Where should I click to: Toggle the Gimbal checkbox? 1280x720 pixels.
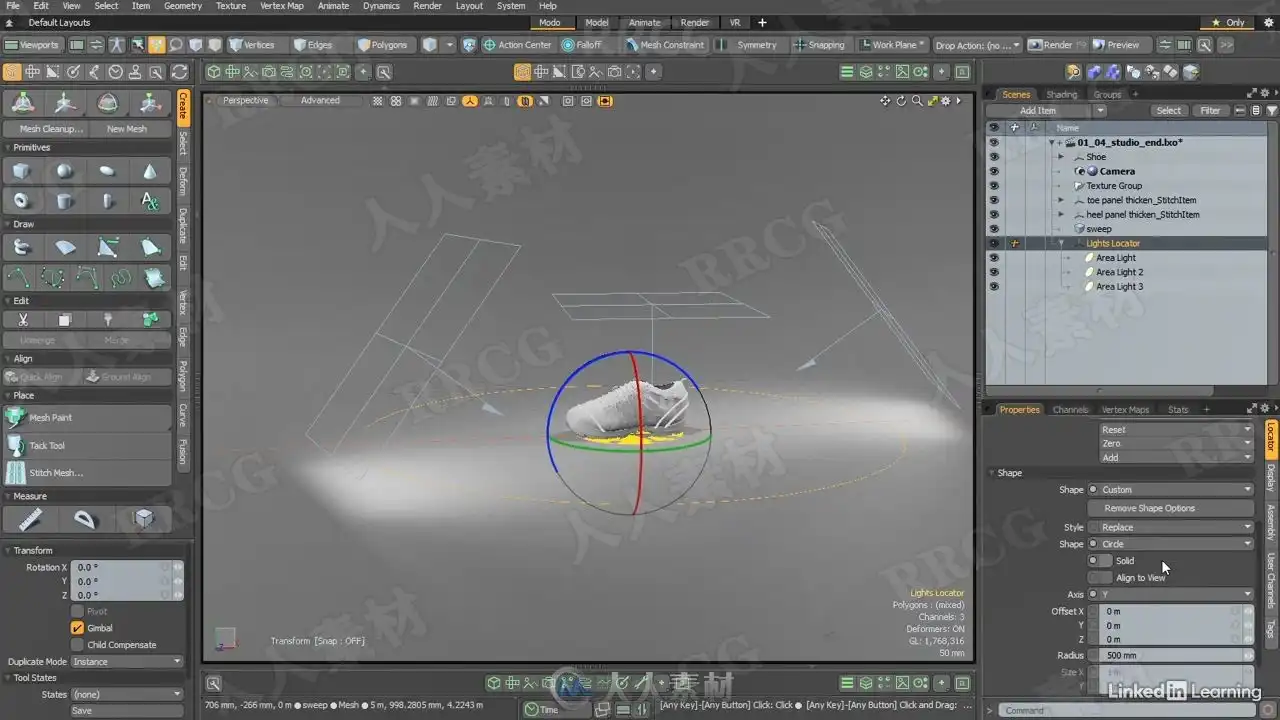[77, 628]
